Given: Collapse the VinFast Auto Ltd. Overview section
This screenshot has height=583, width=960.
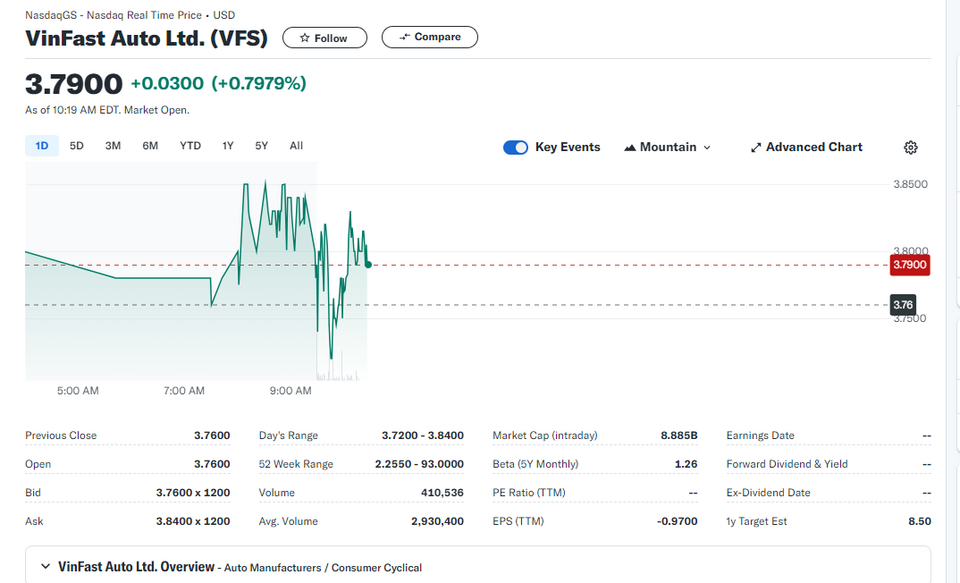Looking at the screenshot, I should point(45,566).
